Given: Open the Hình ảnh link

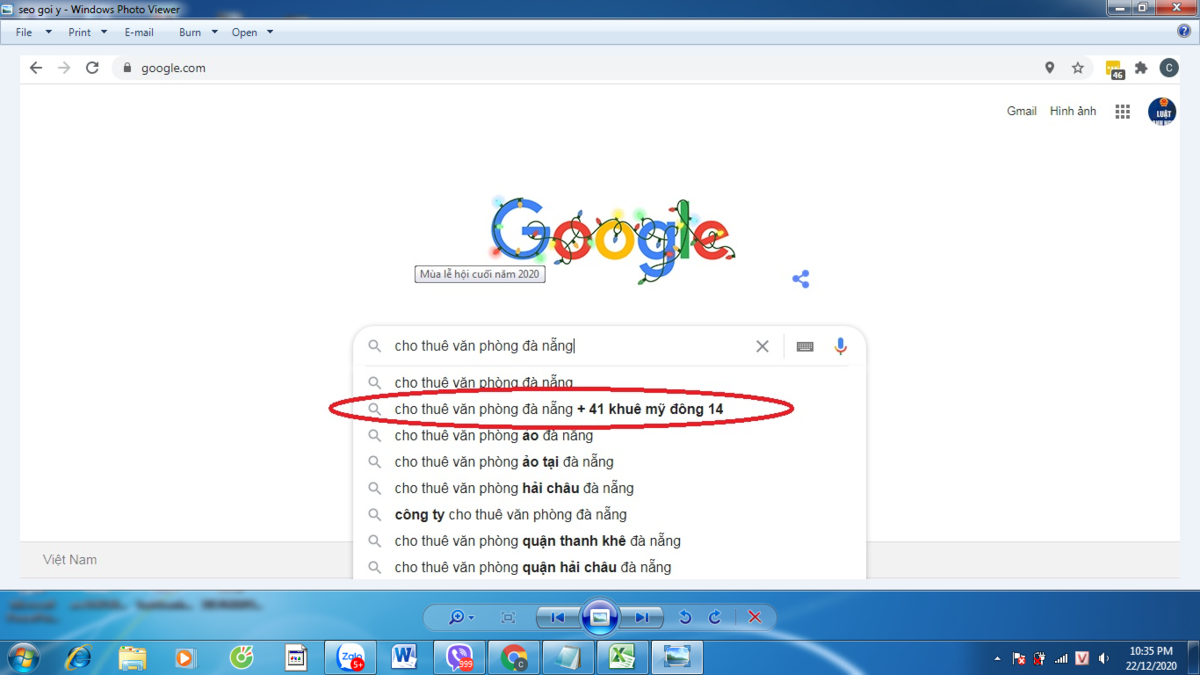Looking at the screenshot, I should (1073, 111).
